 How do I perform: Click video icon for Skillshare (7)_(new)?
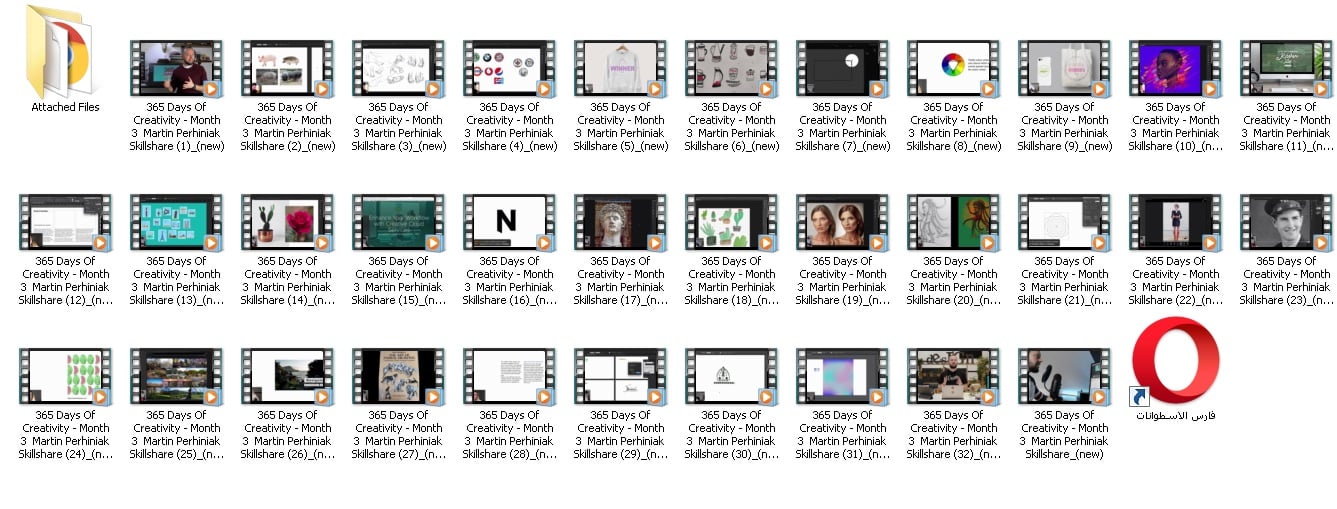(843, 69)
